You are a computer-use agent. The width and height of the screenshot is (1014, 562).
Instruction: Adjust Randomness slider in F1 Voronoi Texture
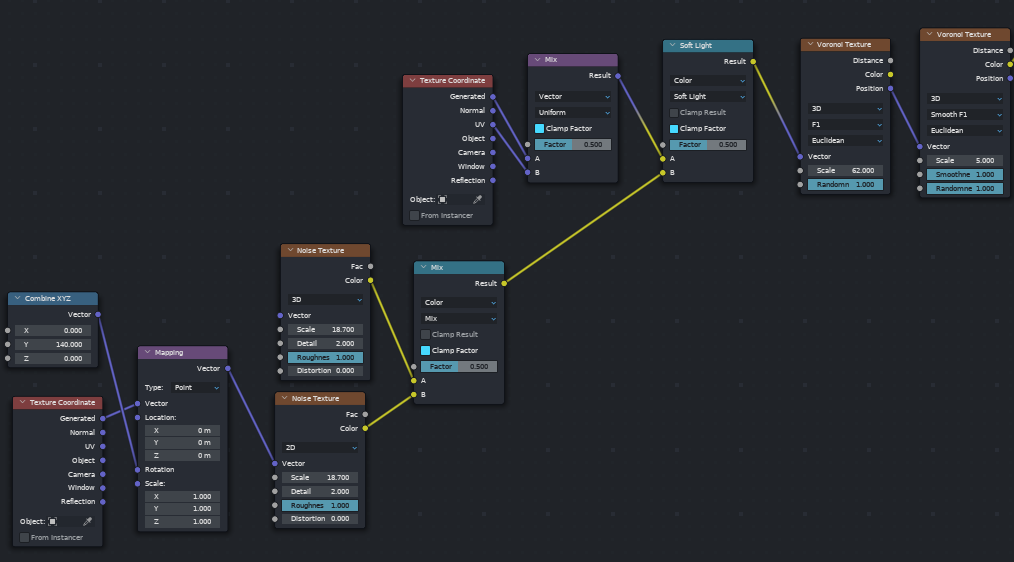845,185
